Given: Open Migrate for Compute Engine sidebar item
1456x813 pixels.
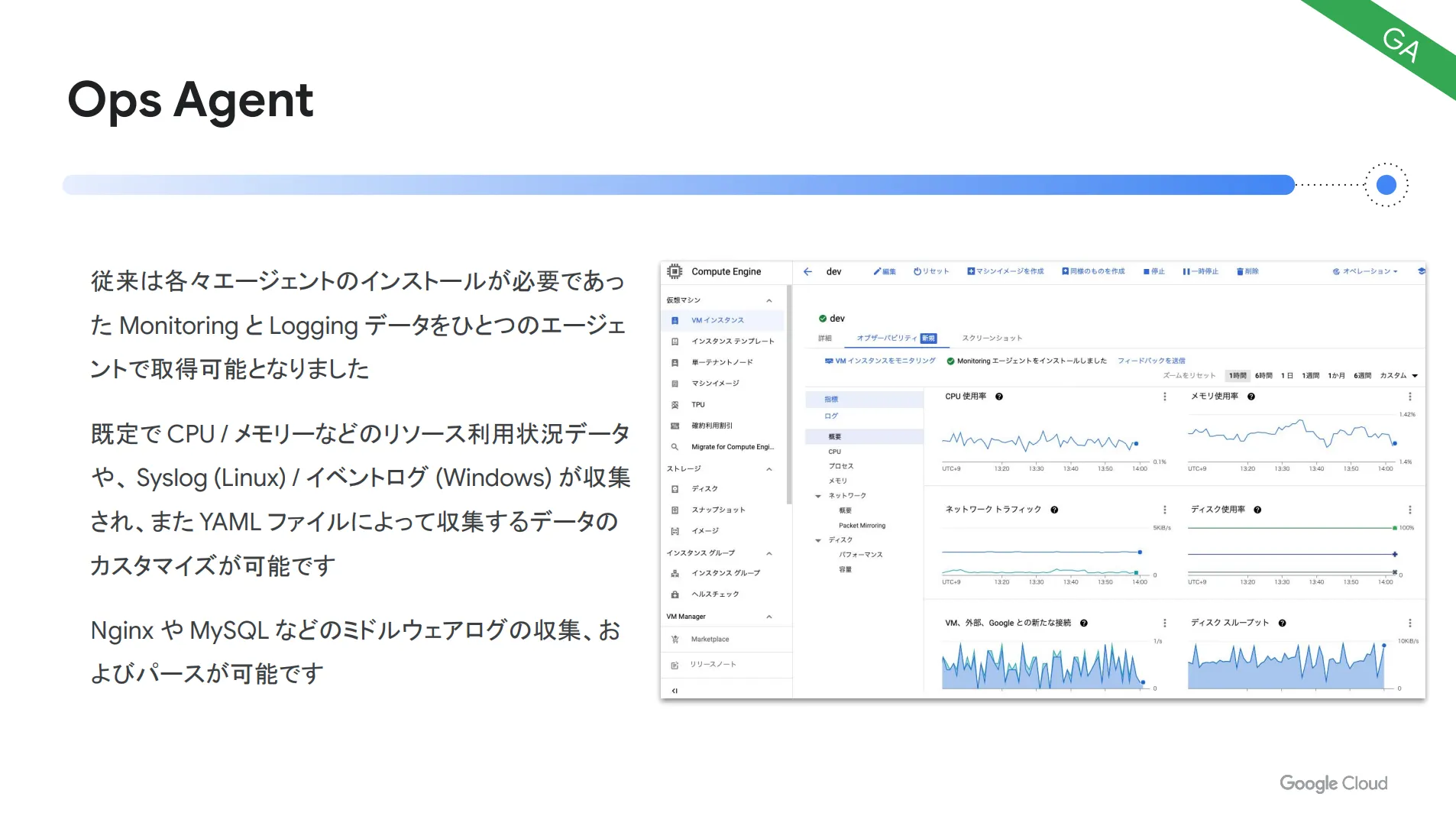Looking at the screenshot, I should click(723, 447).
